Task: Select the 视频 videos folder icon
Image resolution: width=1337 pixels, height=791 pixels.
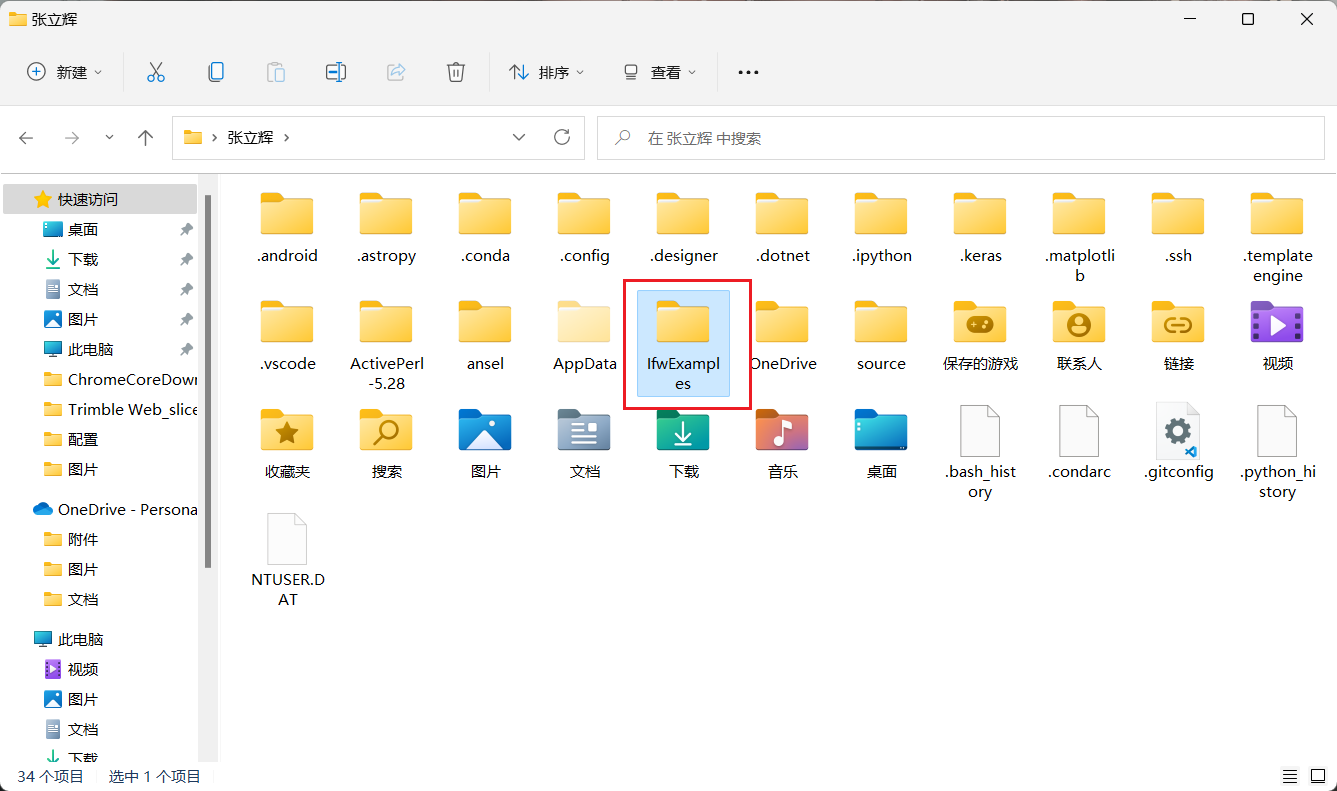Action: pos(1277,335)
